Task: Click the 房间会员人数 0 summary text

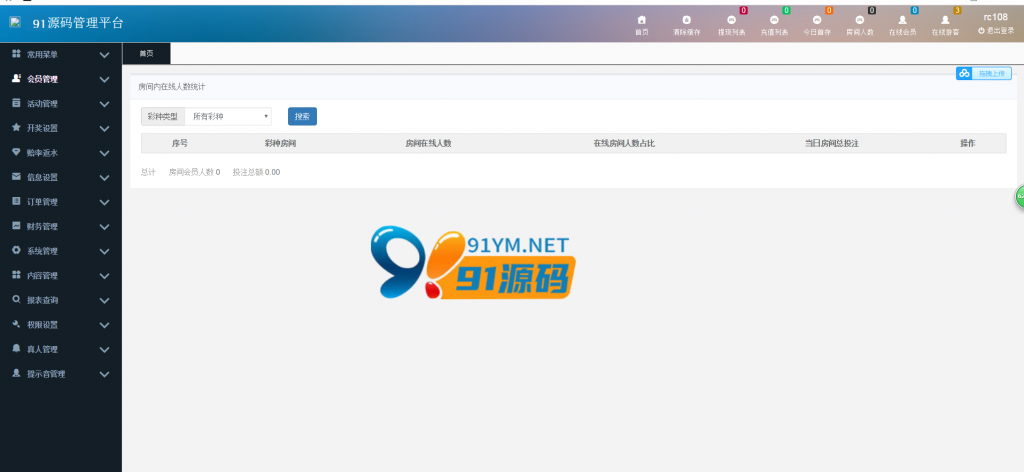Action: (x=194, y=172)
